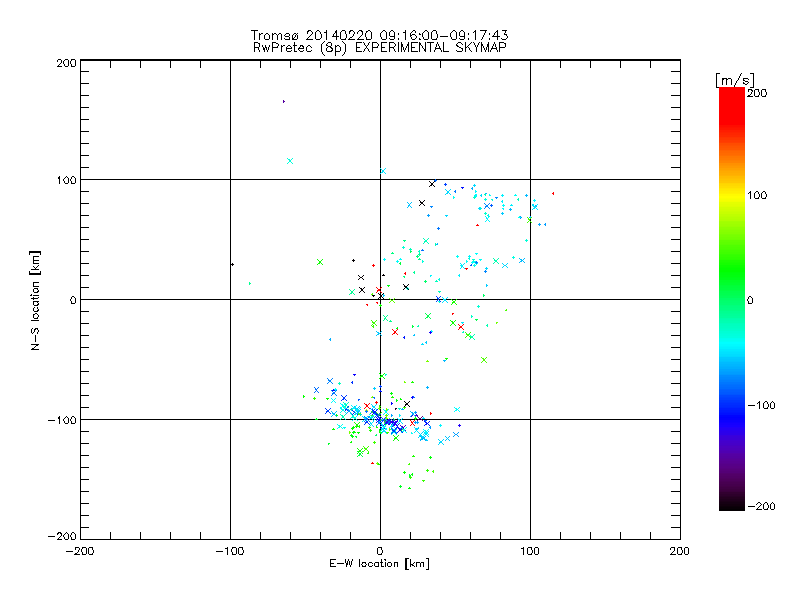Click the "N-S location [km]" axis label
Screen dimensions: 800x600
point(35,300)
